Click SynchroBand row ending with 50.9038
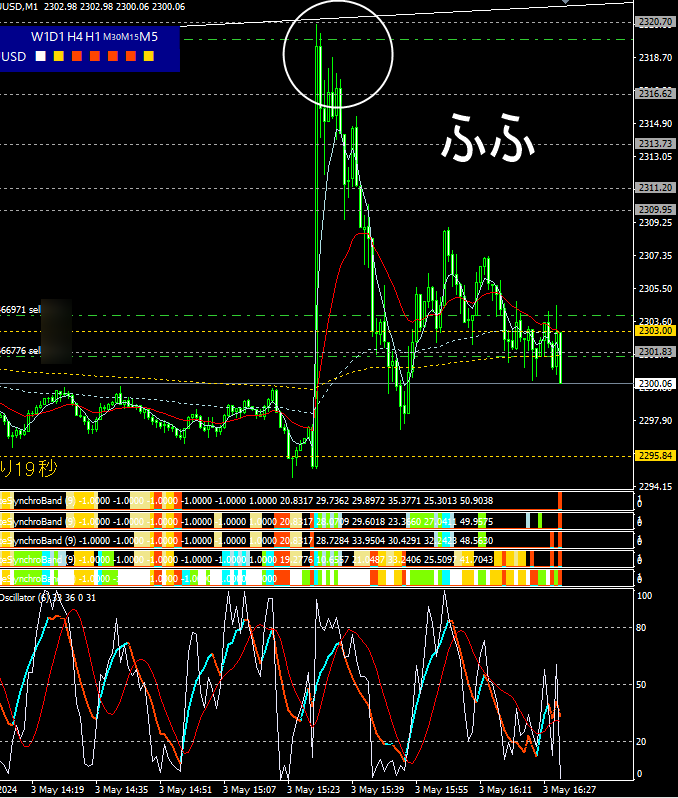 pyautogui.click(x=317, y=501)
